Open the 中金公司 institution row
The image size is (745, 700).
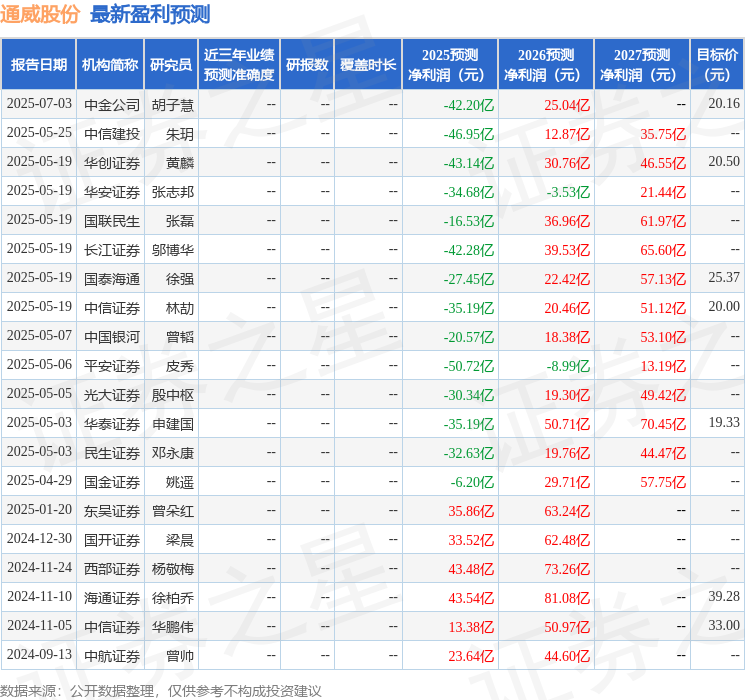(x=112, y=104)
